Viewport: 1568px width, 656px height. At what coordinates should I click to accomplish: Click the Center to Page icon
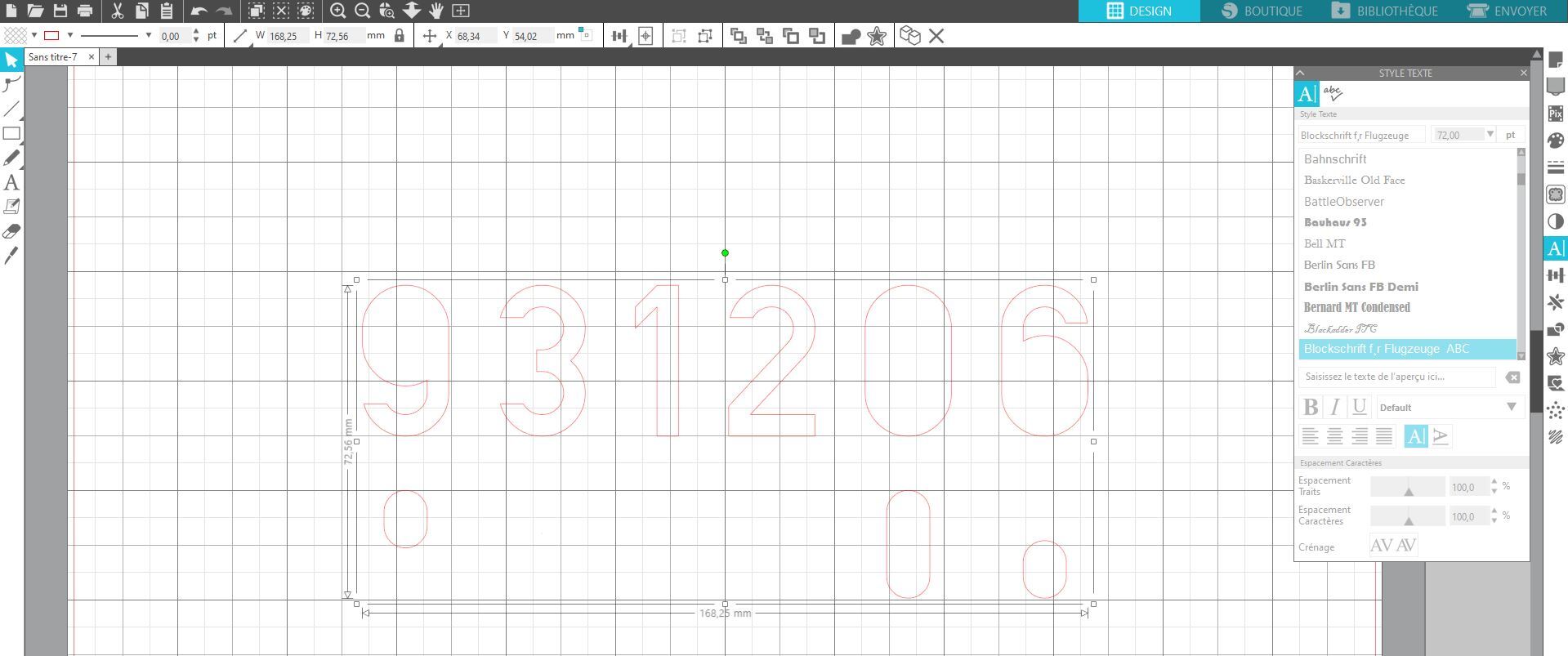tap(646, 36)
